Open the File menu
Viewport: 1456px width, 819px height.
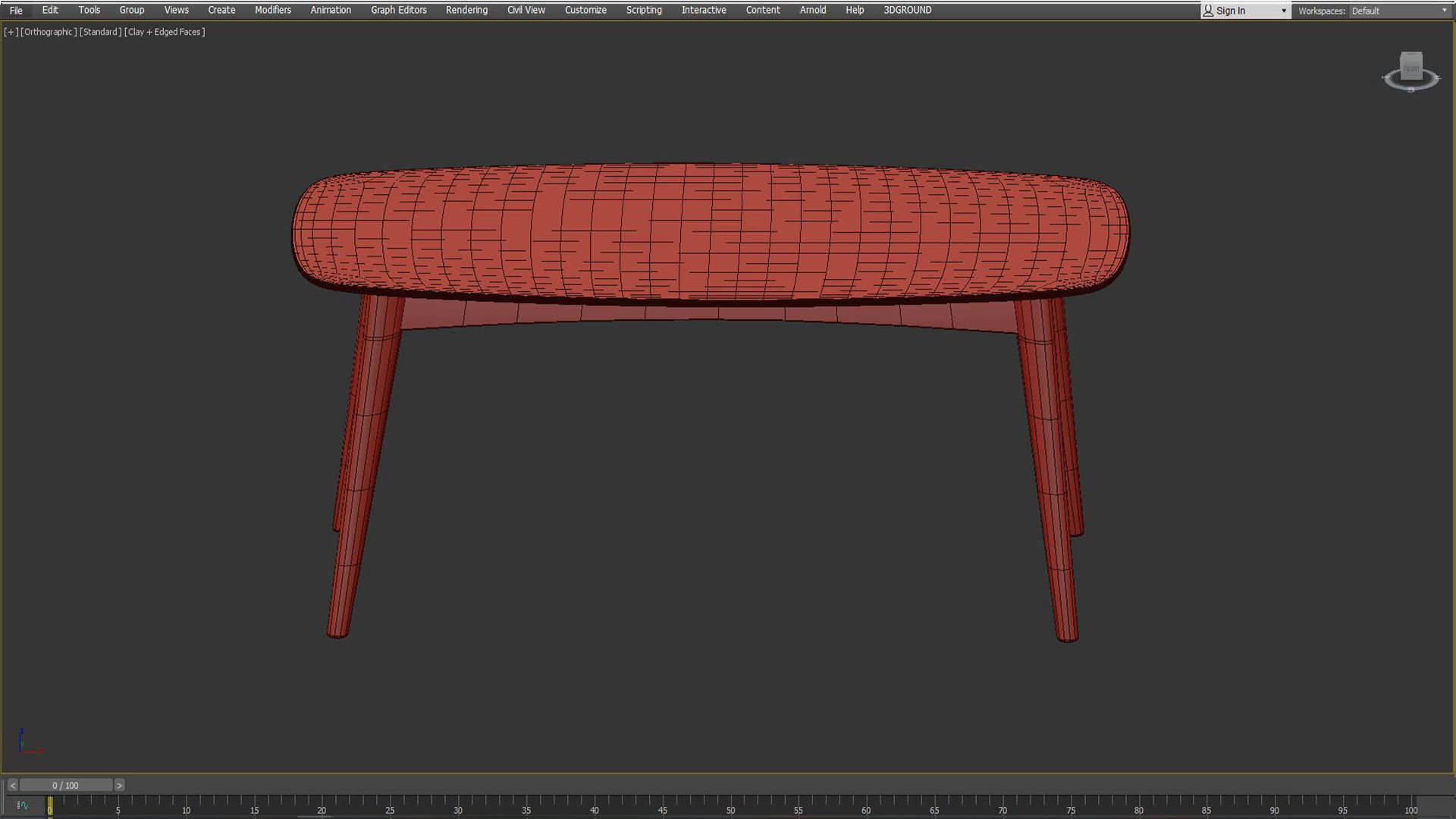tap(16, 10)
